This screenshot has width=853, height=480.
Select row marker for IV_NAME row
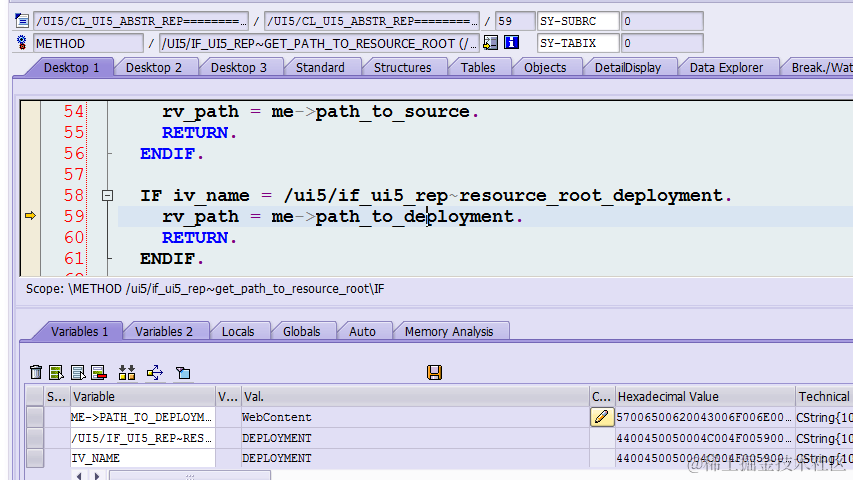point(35,458)
